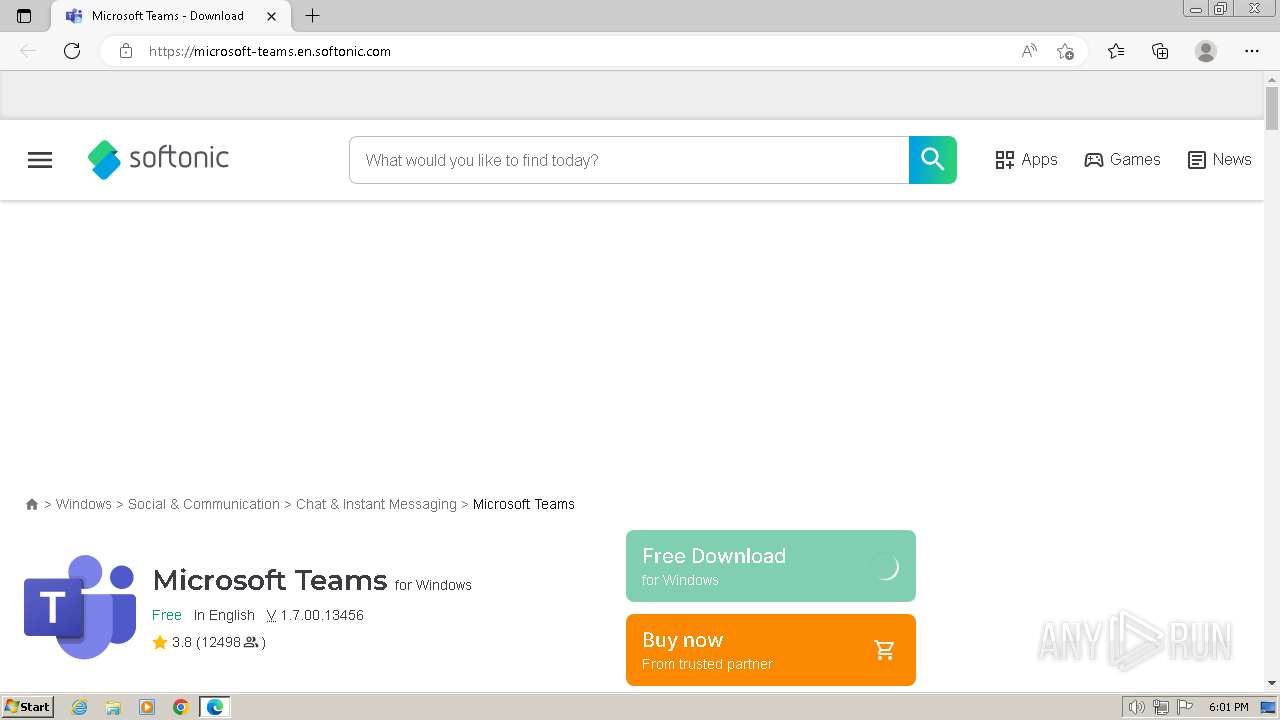Open Edge Settings and more menu
Image resolution: width=1280 pixels, height=720 pixels.
pyautogui.click(x=1252, y=51)
